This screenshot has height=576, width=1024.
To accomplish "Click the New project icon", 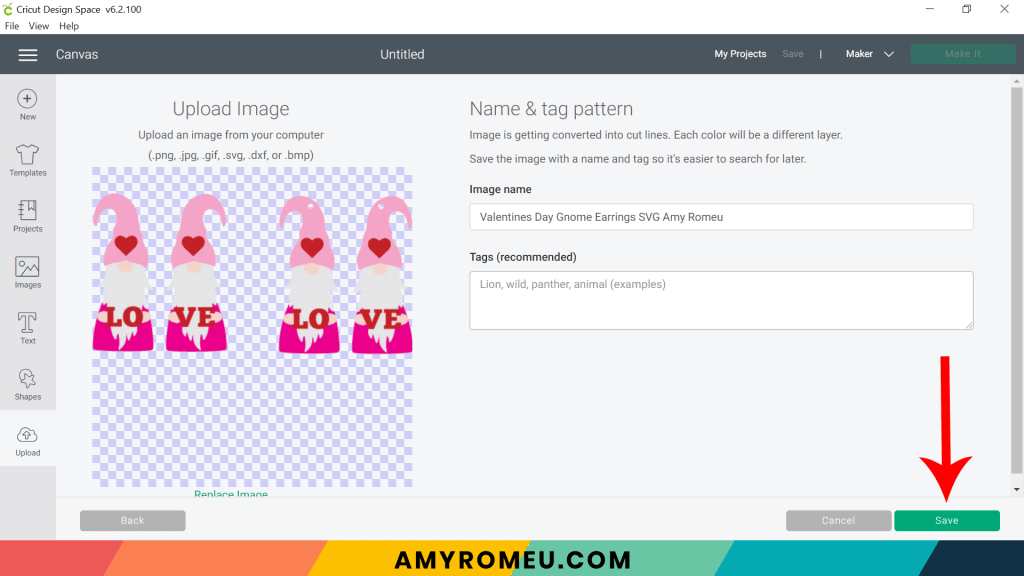I will (27, 105).
